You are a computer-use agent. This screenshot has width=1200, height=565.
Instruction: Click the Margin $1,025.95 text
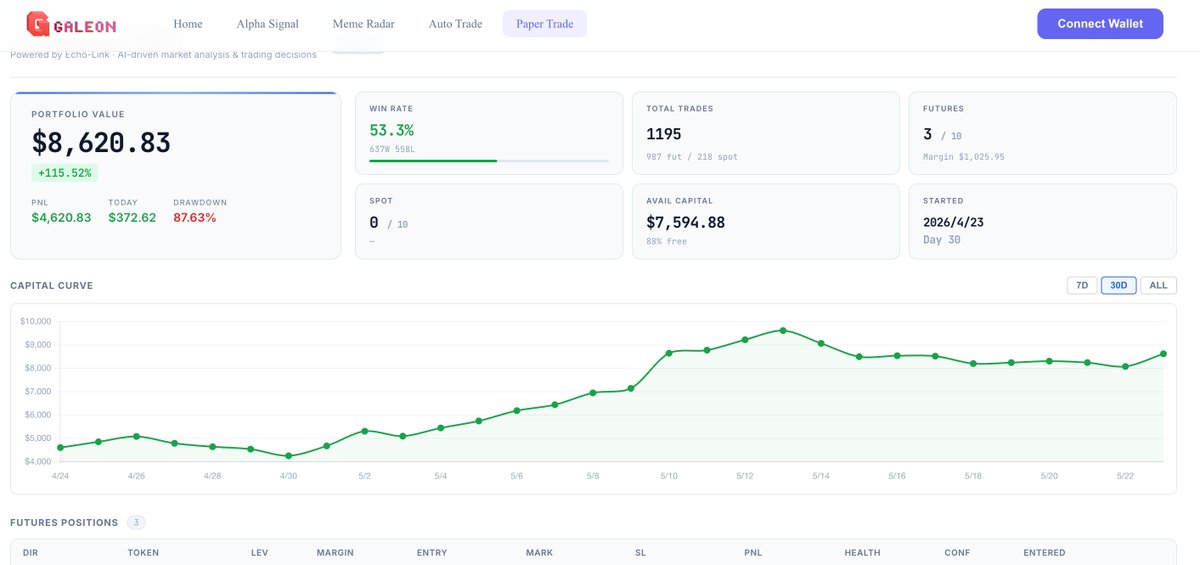pyautogui.click(x=964, y=157)
